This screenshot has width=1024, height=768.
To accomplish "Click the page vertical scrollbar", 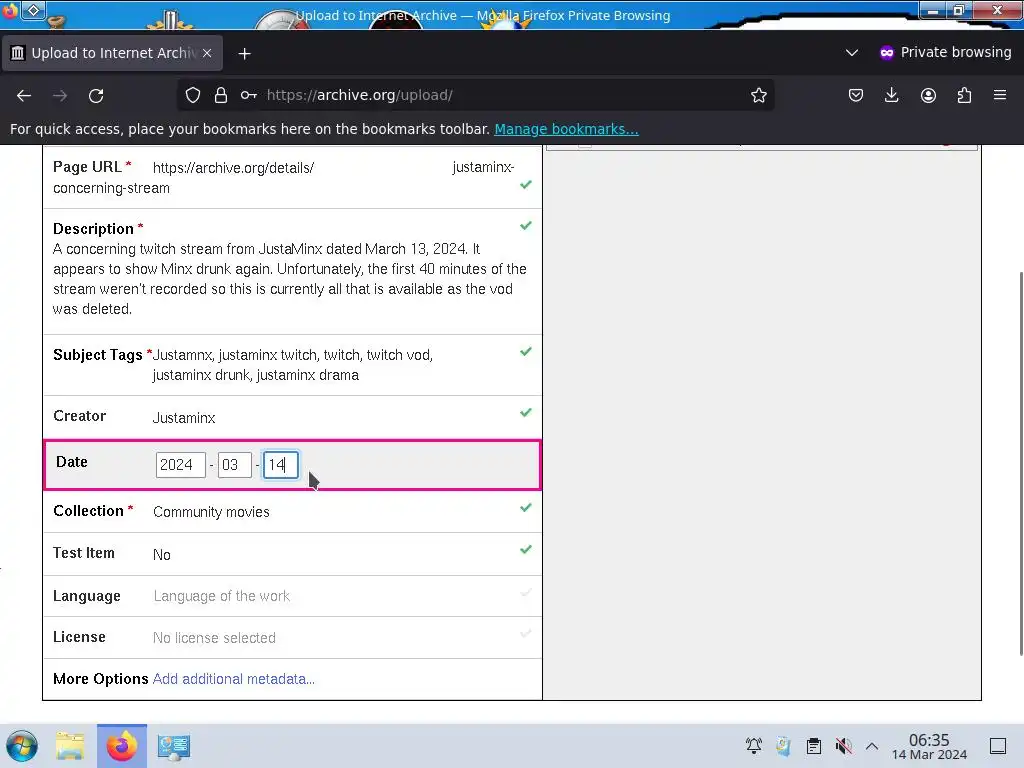I will click(x=1021, y=464).
